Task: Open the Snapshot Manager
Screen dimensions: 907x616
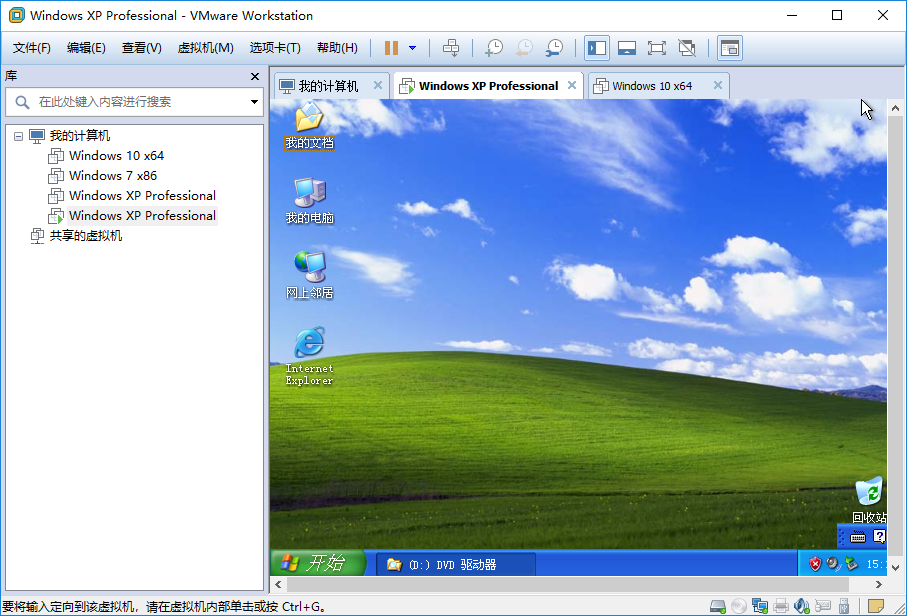Action: [557, 47]
